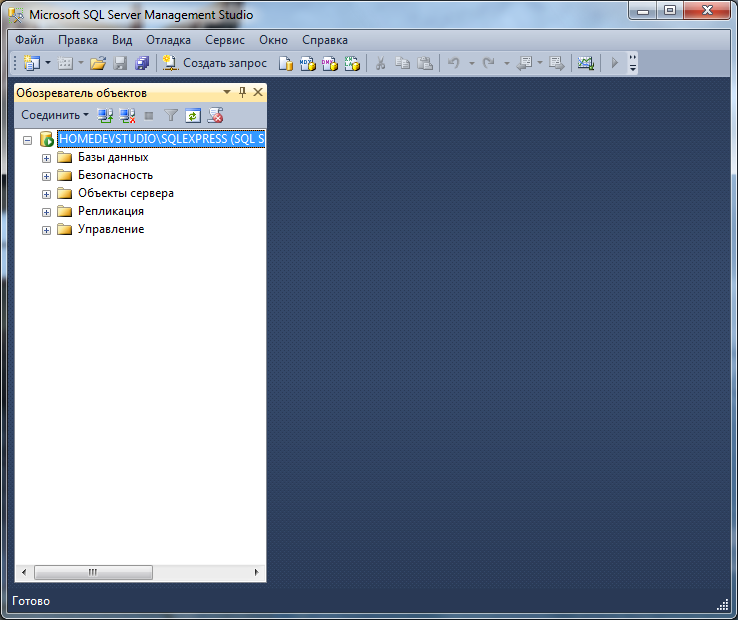Screen dimensions: 738x620
Task: Click the Open File folder icon
Action: pyautogui.click(x=98, y=63)
